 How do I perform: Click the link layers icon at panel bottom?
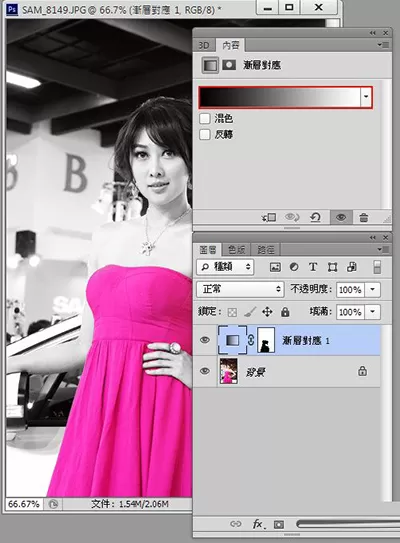[236, 524]
